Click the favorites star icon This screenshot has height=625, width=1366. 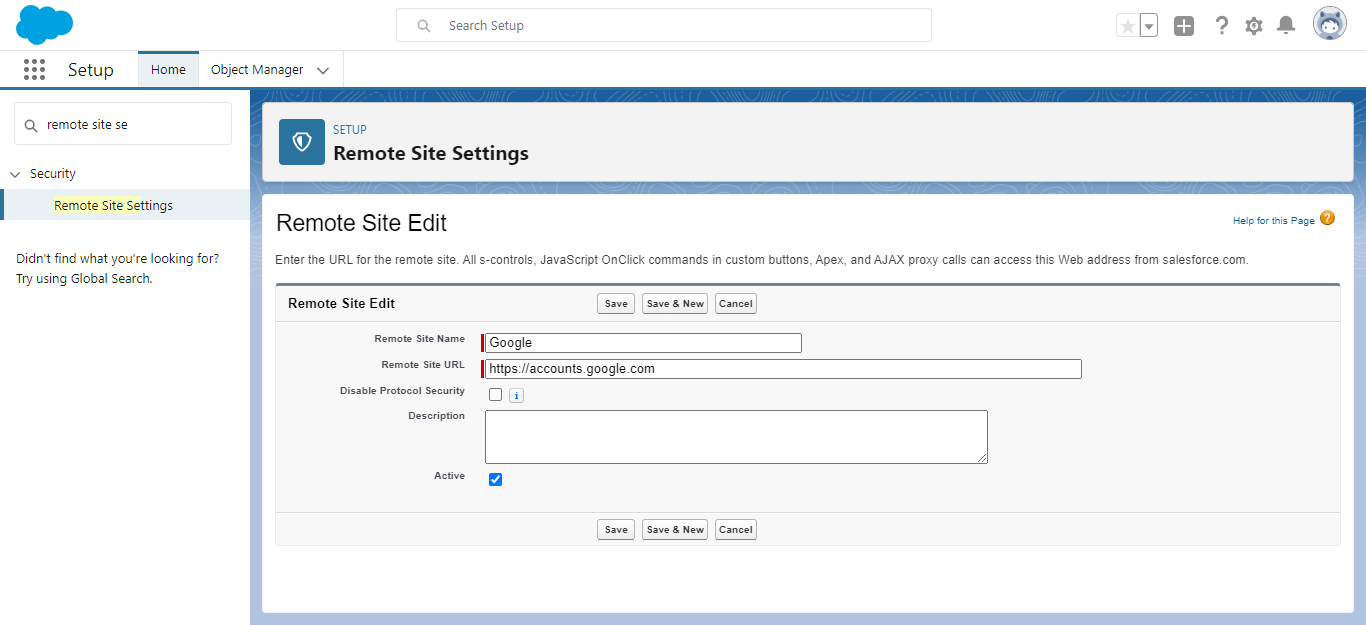tap(1127, 26)
